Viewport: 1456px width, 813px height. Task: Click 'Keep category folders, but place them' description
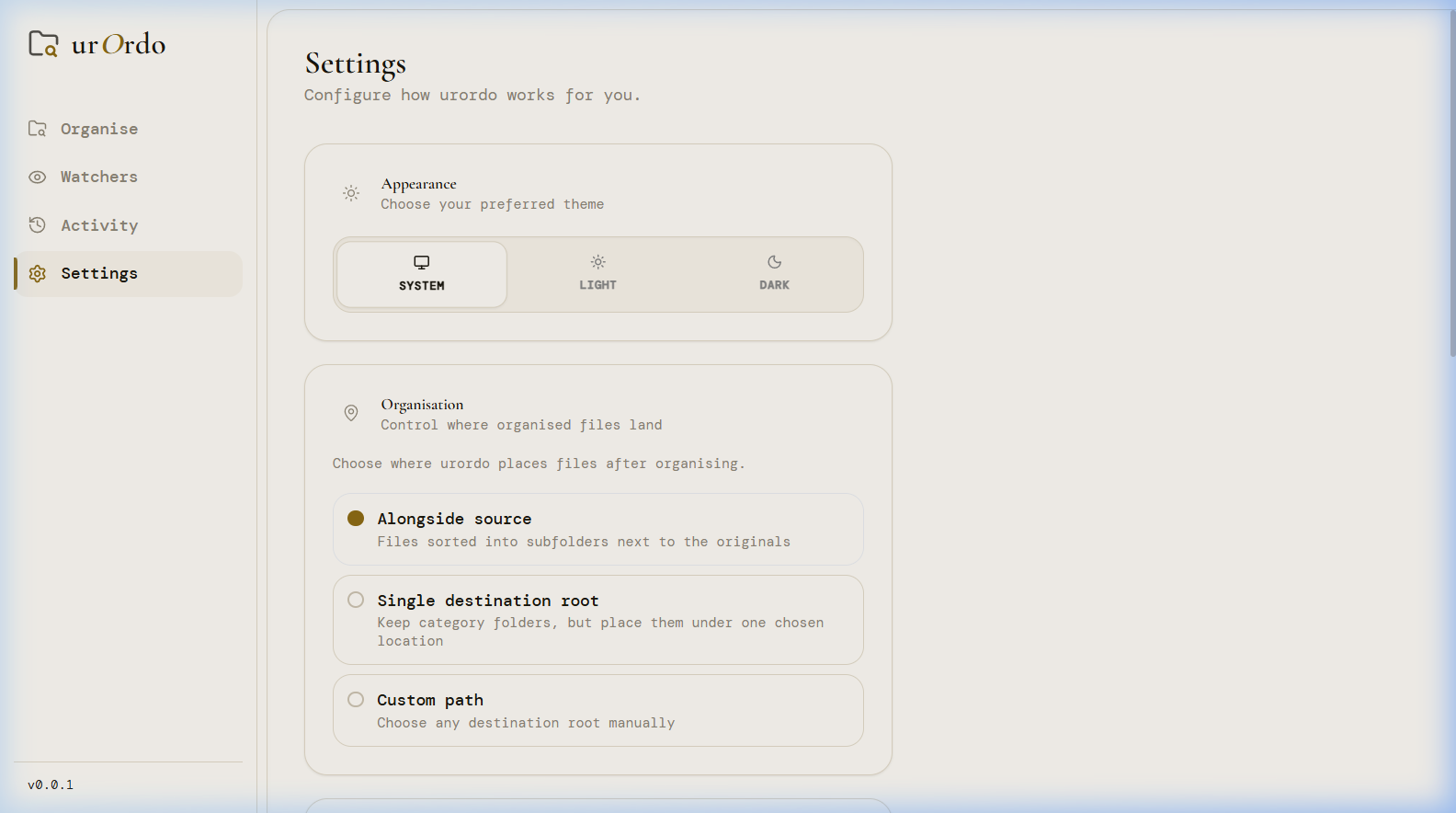600,632
